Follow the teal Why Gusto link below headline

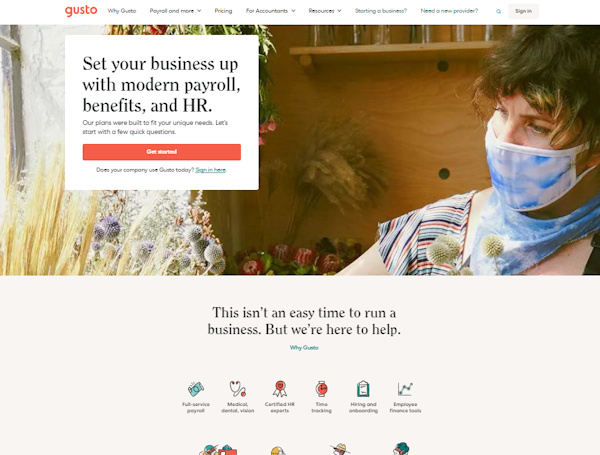[304, 347]
